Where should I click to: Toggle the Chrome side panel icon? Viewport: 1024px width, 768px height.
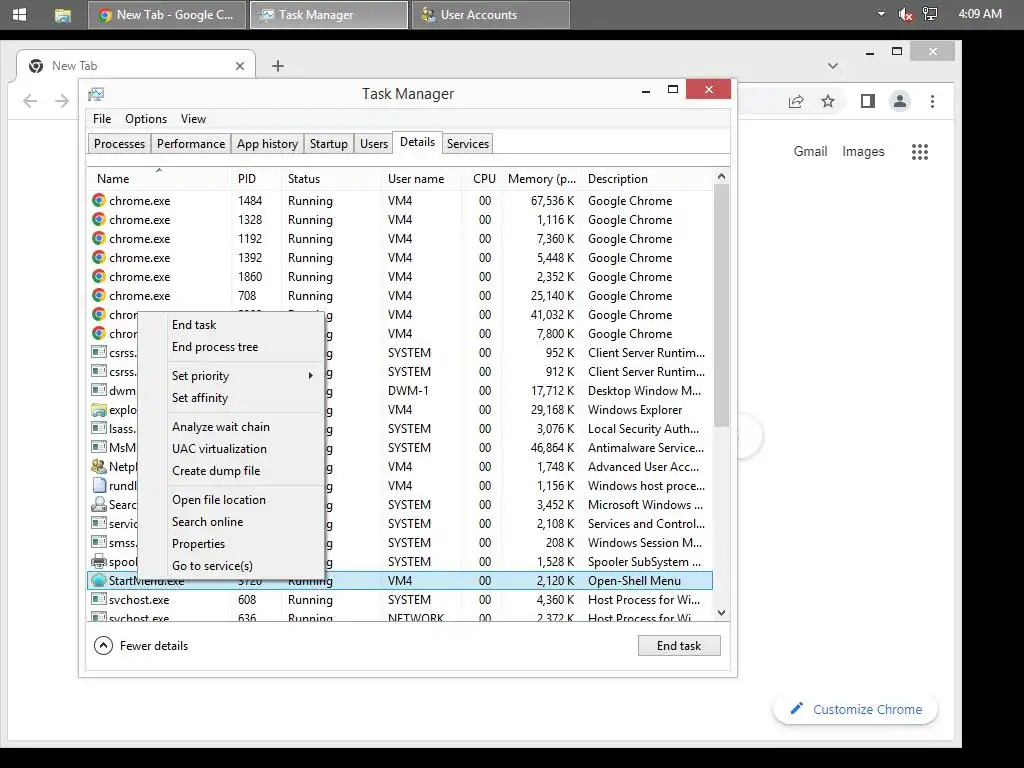pos(867,101)
